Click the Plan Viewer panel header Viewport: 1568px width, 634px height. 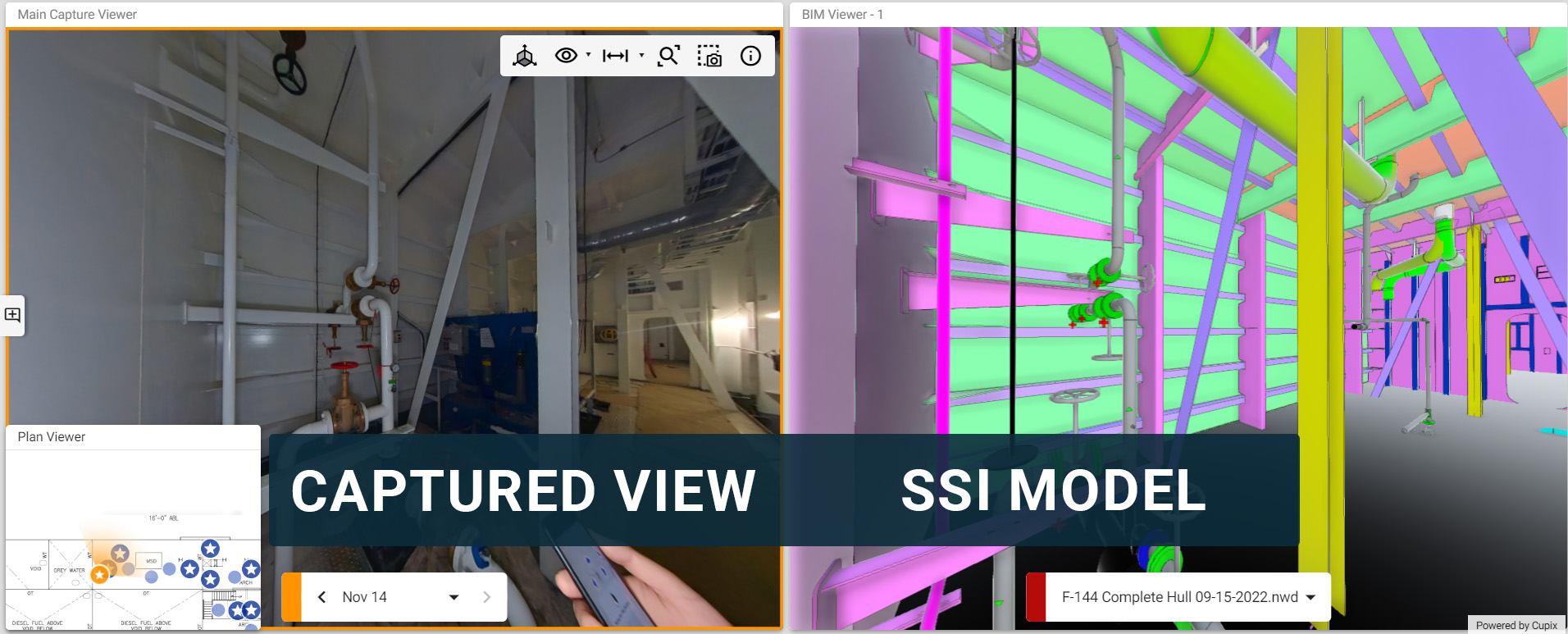52,437
